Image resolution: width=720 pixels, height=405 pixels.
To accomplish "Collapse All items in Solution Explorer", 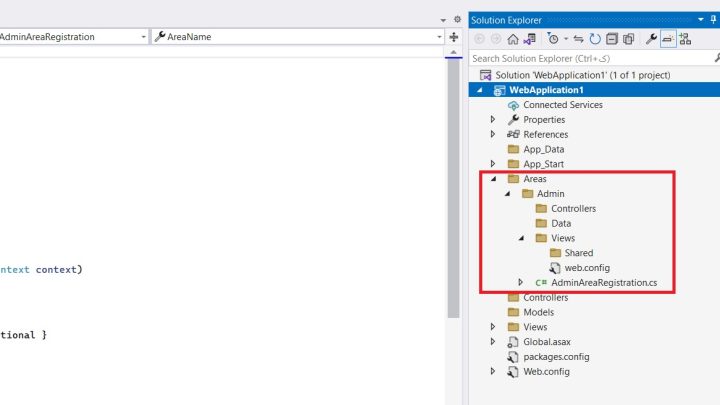I will pyautogui.click(x=612, y=39).
